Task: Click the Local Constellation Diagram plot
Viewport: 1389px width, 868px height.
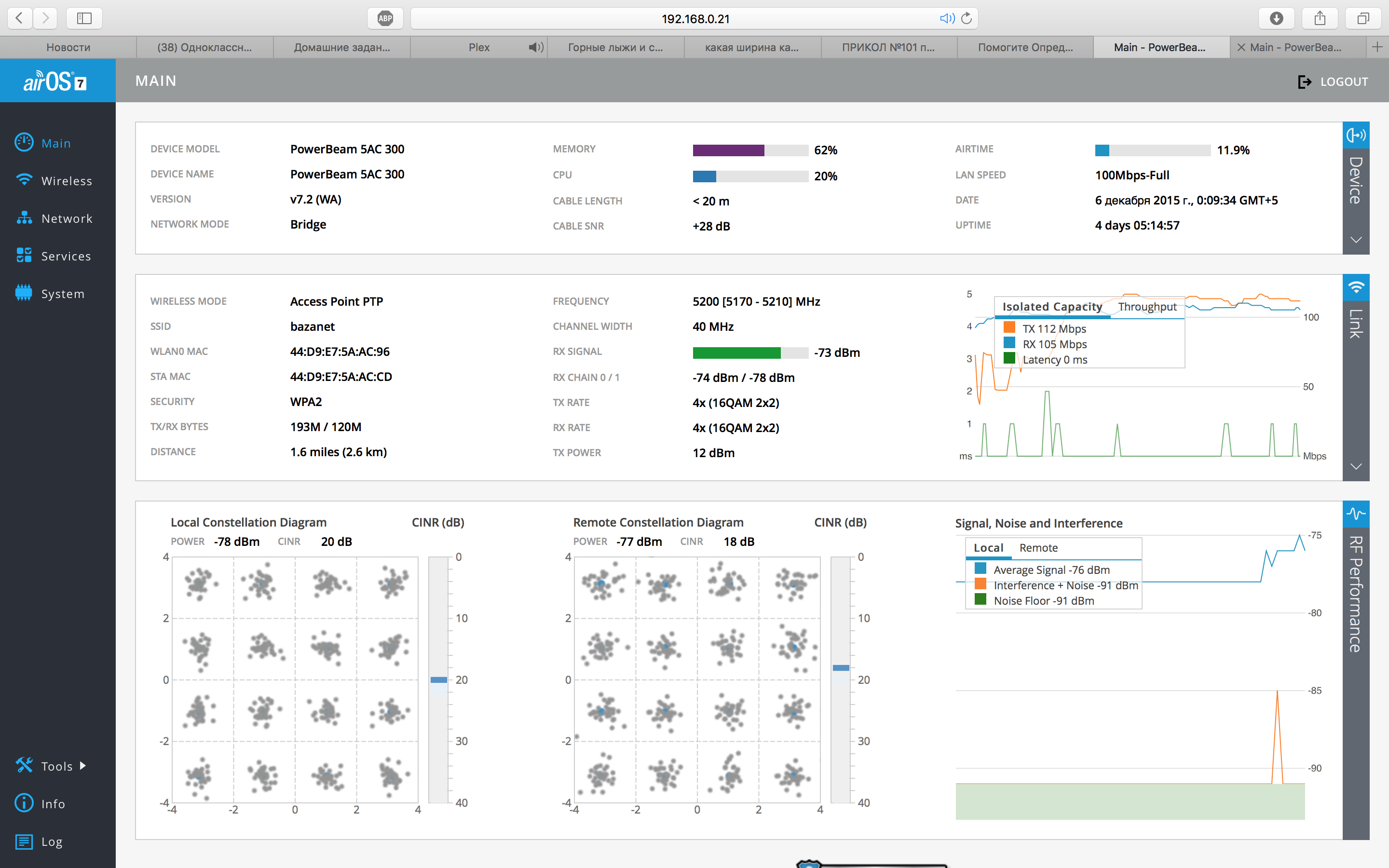Action: coord(295,680)
